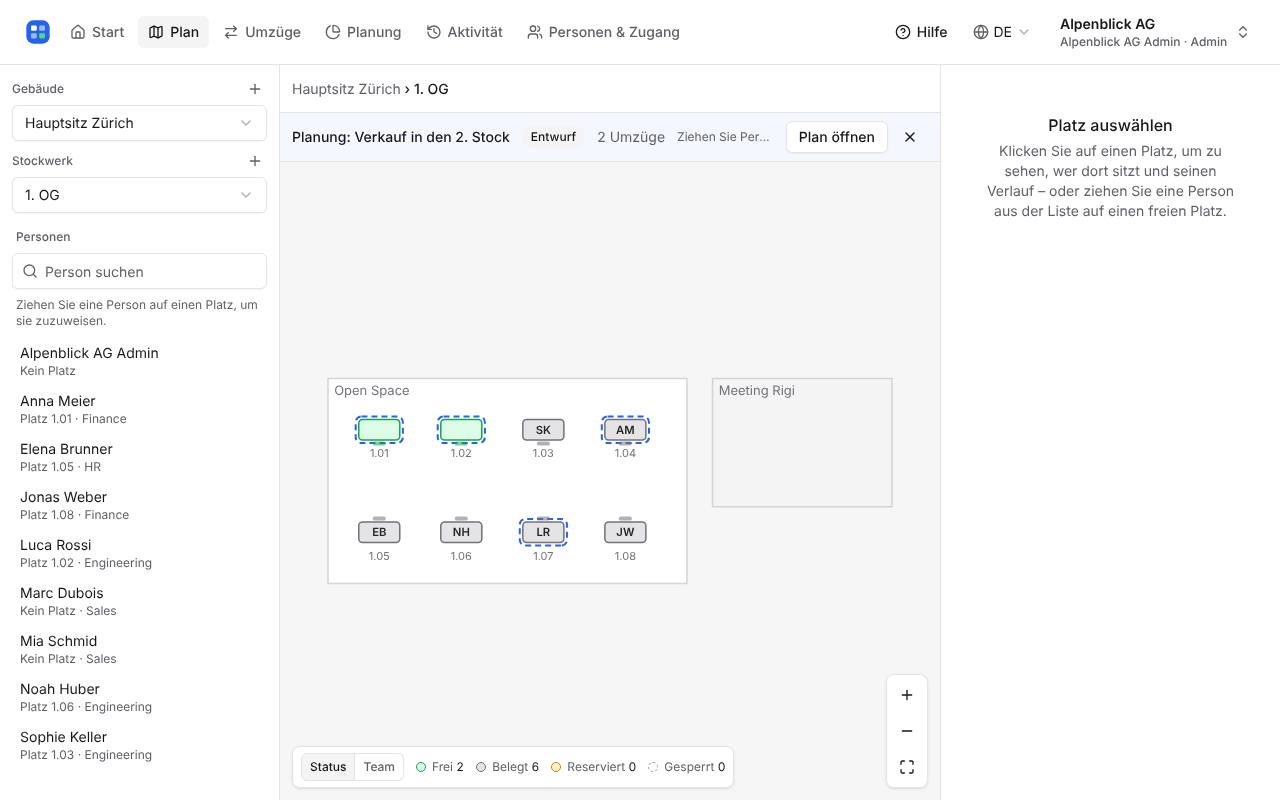Image resolution: width=1280 pixels, height=800 pixels.
Task: Zoom in on the floor plan
Action: point(907,695)
